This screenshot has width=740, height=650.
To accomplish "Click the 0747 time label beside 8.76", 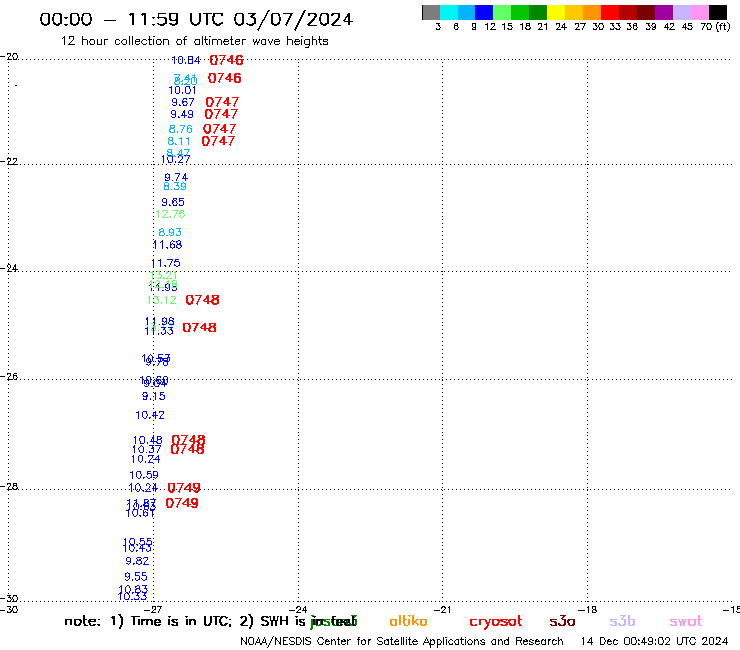I will (219, 129).
